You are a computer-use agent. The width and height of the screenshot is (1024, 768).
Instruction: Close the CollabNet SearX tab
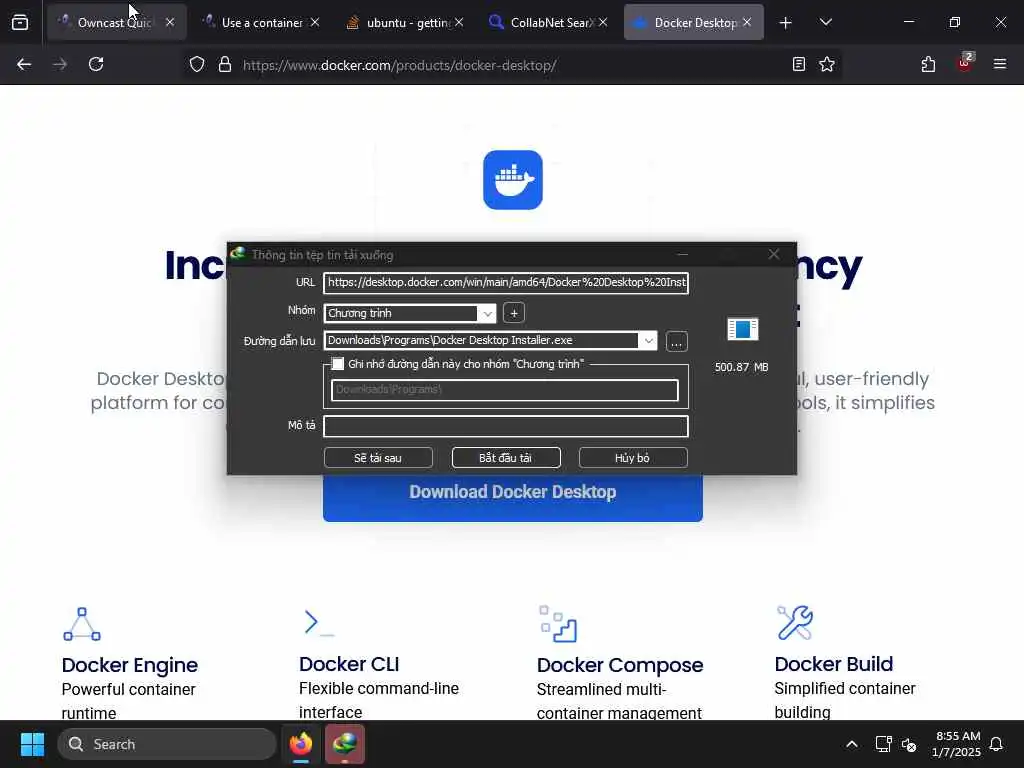click(603, 22)
